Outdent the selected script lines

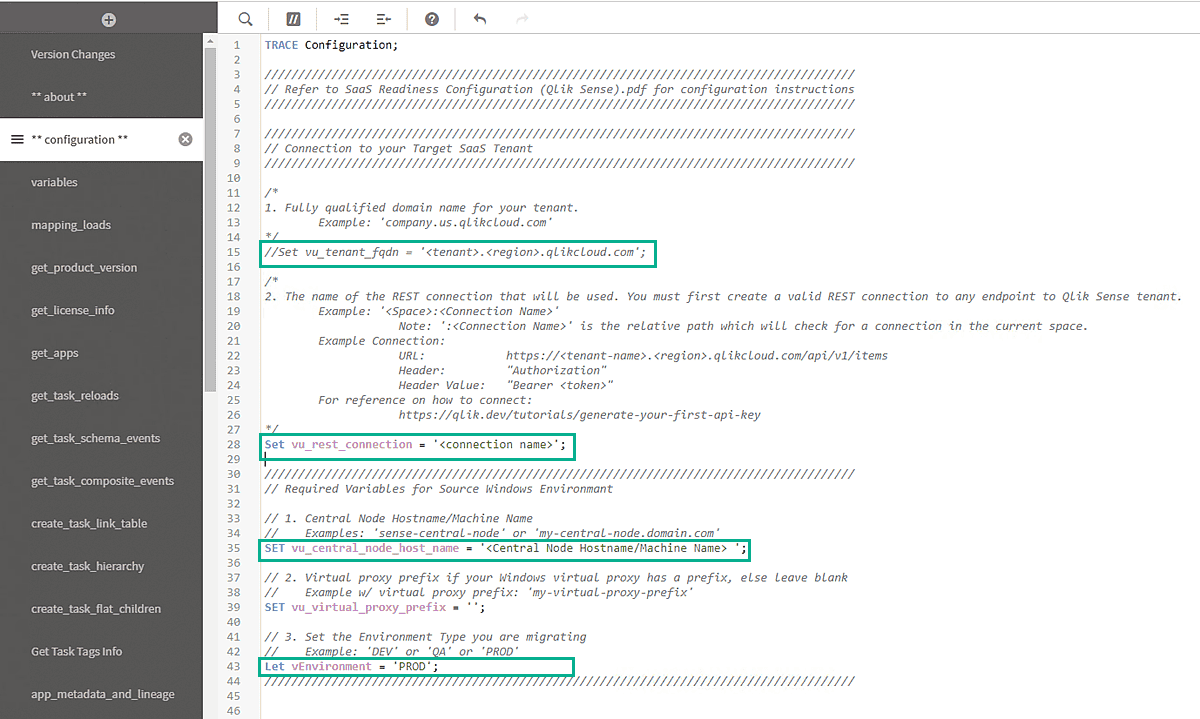pos(385,18)
